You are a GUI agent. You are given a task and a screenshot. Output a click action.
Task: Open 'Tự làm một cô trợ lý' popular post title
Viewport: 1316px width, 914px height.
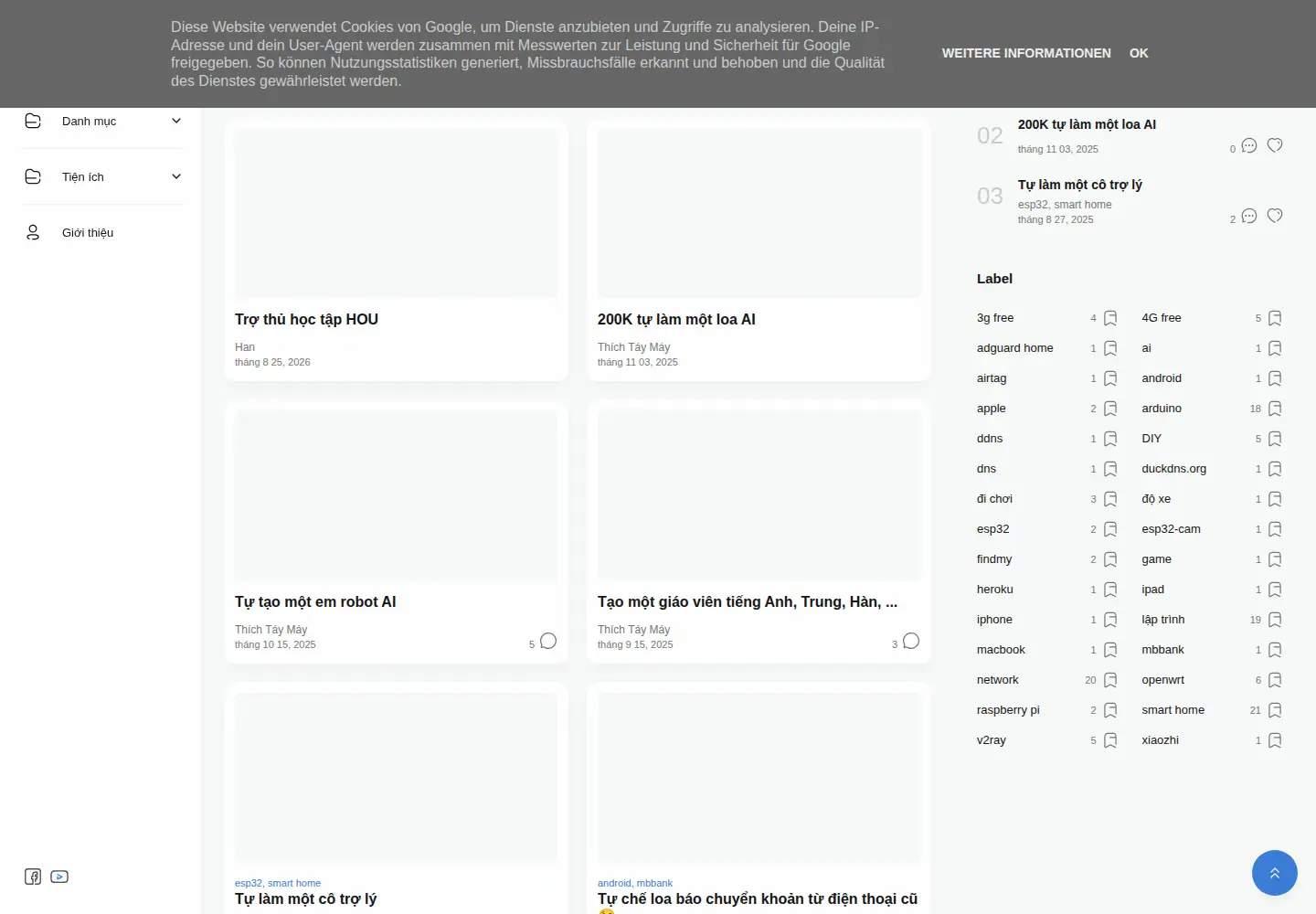[1080, 185]
